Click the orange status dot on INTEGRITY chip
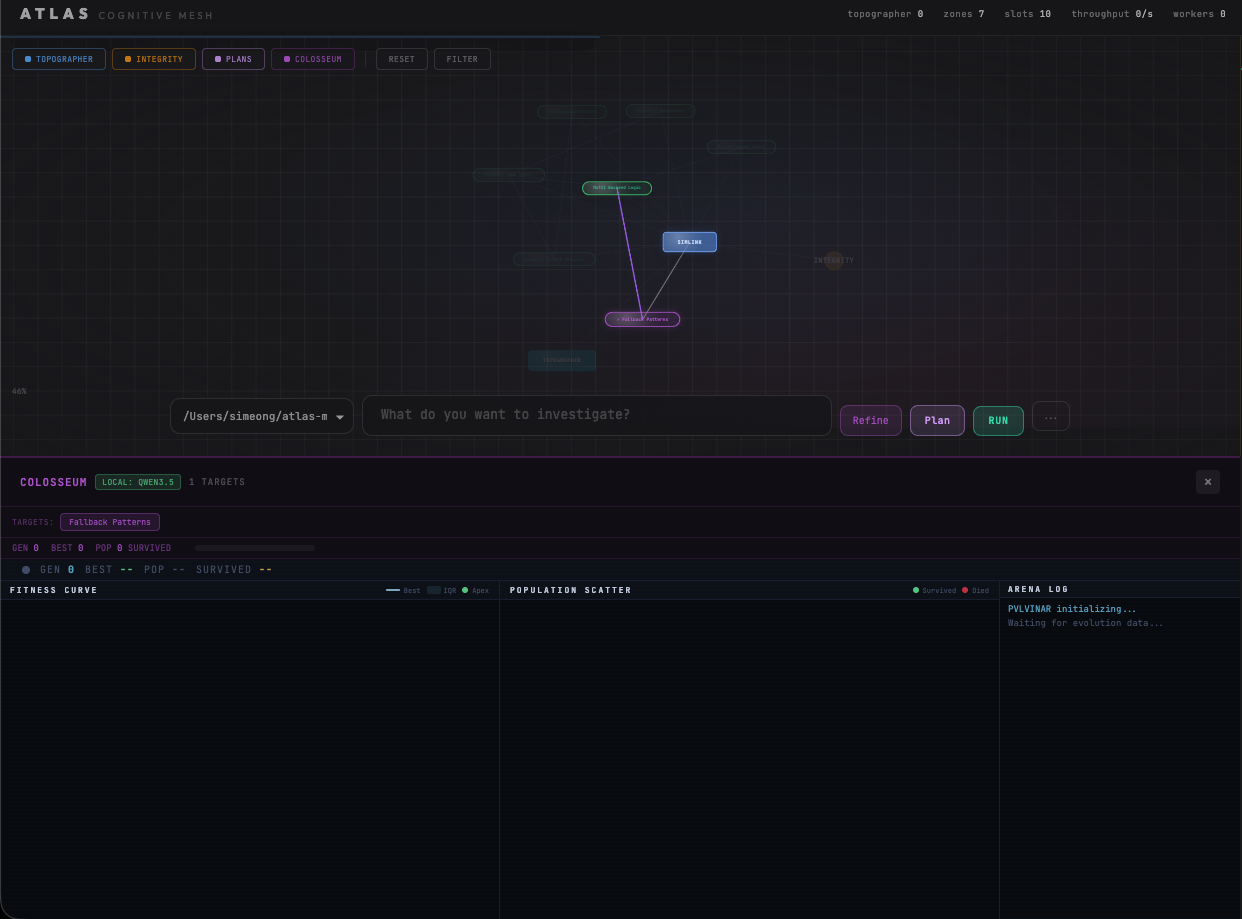 tap(128, 59)
